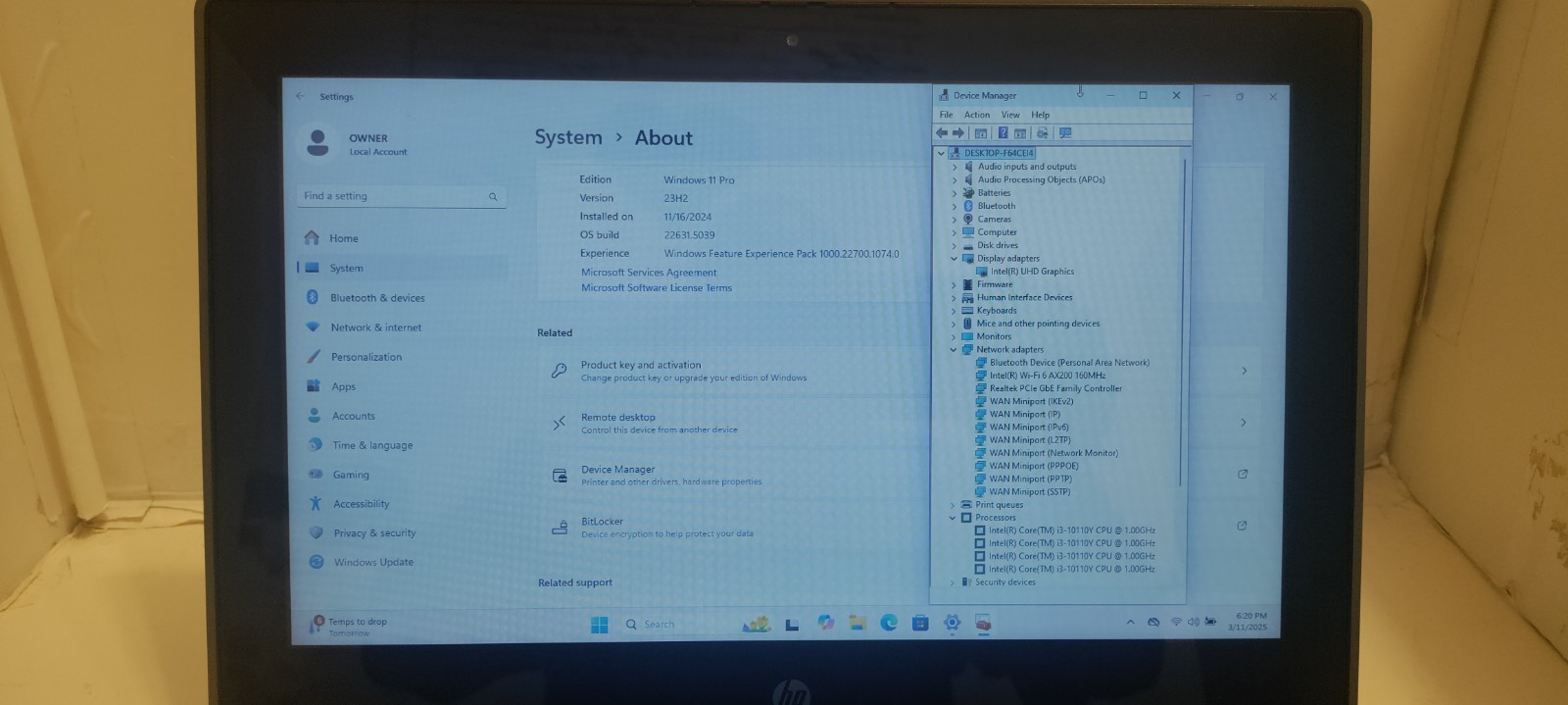This screenshot has height=705, width=1568.
Task: Open Microsoft Services Agreement link
Action: pyautogui.click(x=649, y=273)
